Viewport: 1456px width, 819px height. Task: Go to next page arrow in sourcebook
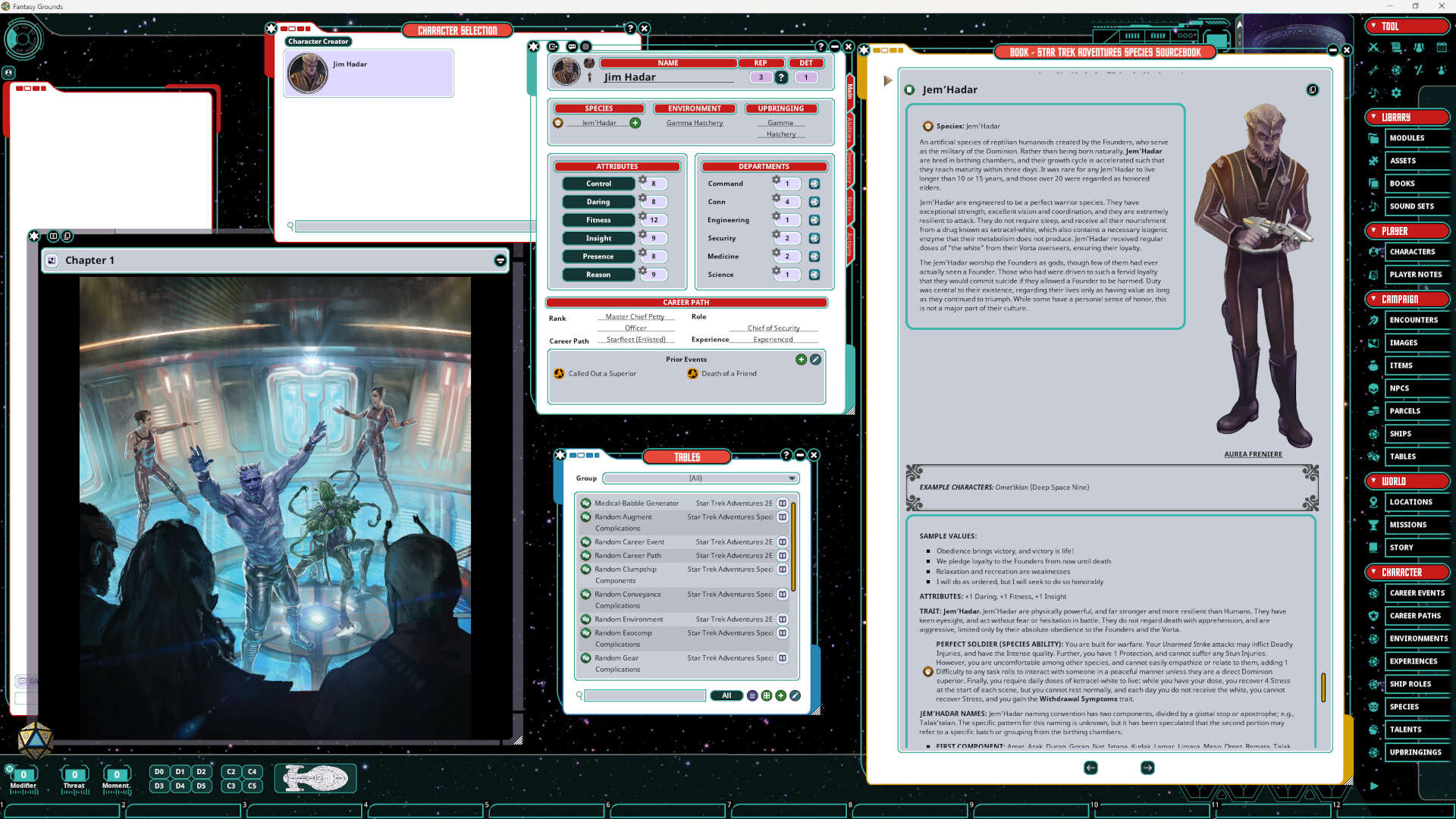1147,767
